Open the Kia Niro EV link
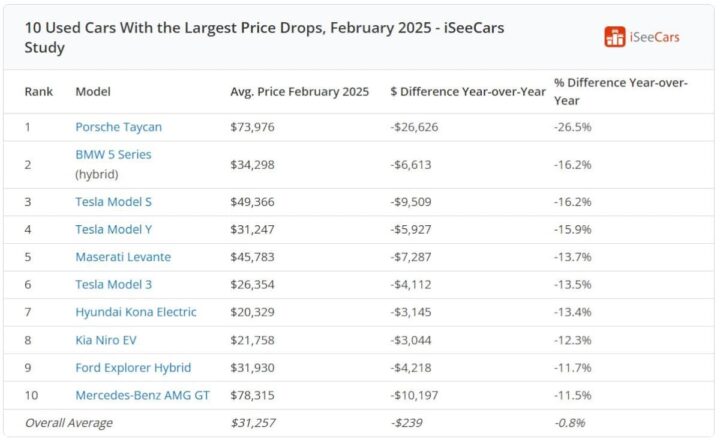The width and height of the screenshot is (720, 442). 108,340
